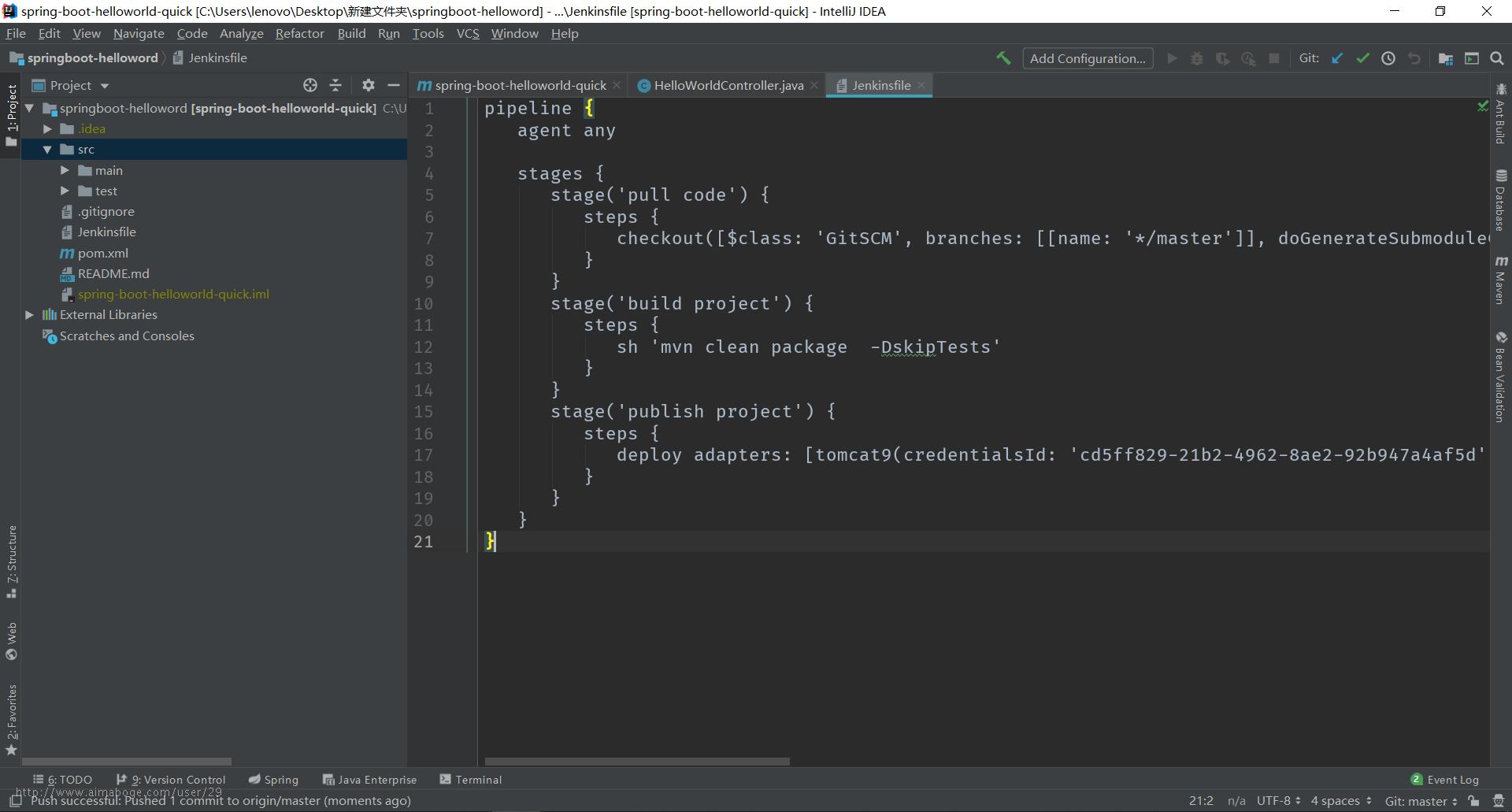Click Git Update Project arrow icon

(x=1337, y=58)
